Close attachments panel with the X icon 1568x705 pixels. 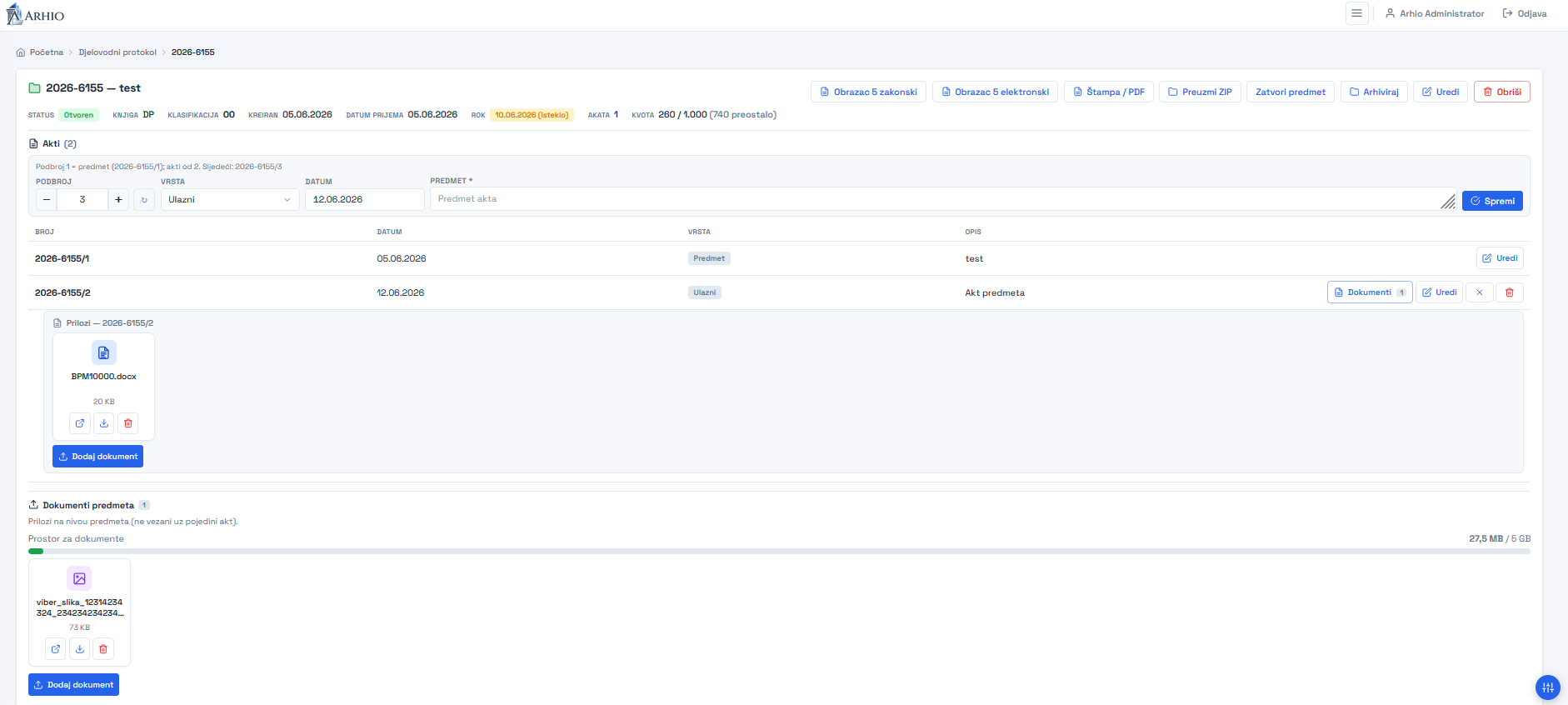[x=1480, y=292]
